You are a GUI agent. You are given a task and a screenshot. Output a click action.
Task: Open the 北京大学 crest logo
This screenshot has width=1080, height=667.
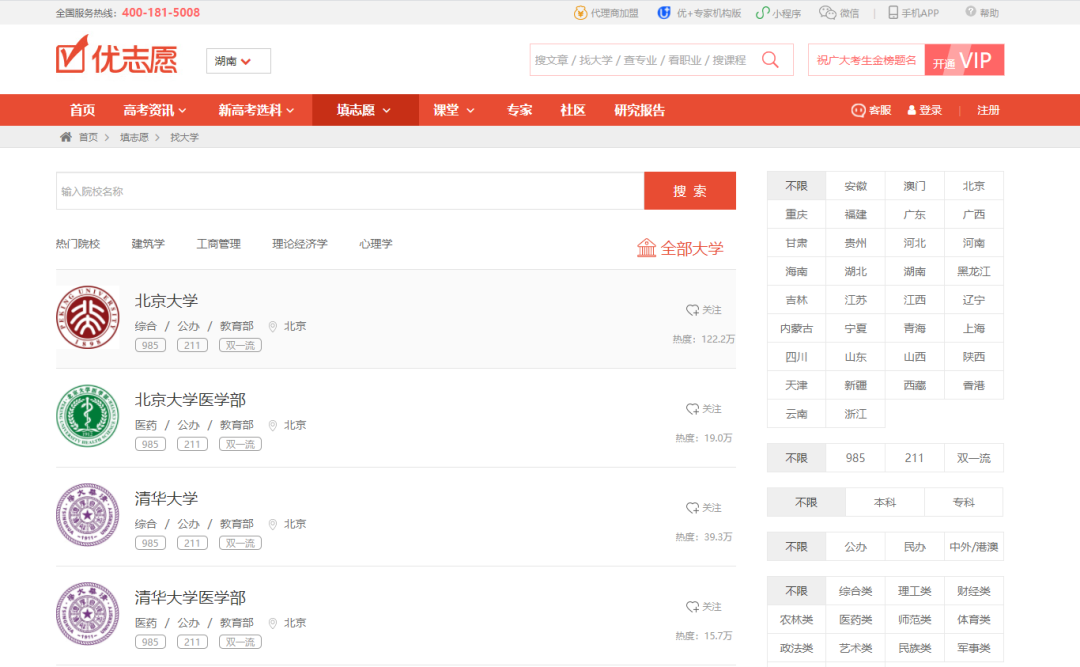point(87,317)
